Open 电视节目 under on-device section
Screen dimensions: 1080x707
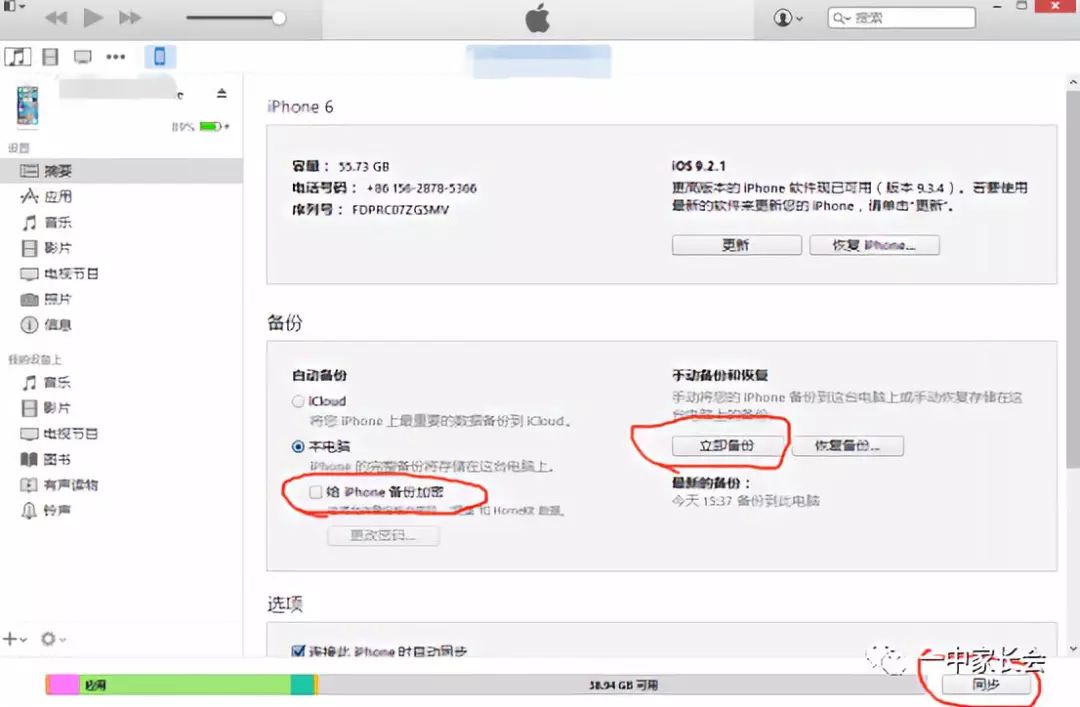click(60, 434)
